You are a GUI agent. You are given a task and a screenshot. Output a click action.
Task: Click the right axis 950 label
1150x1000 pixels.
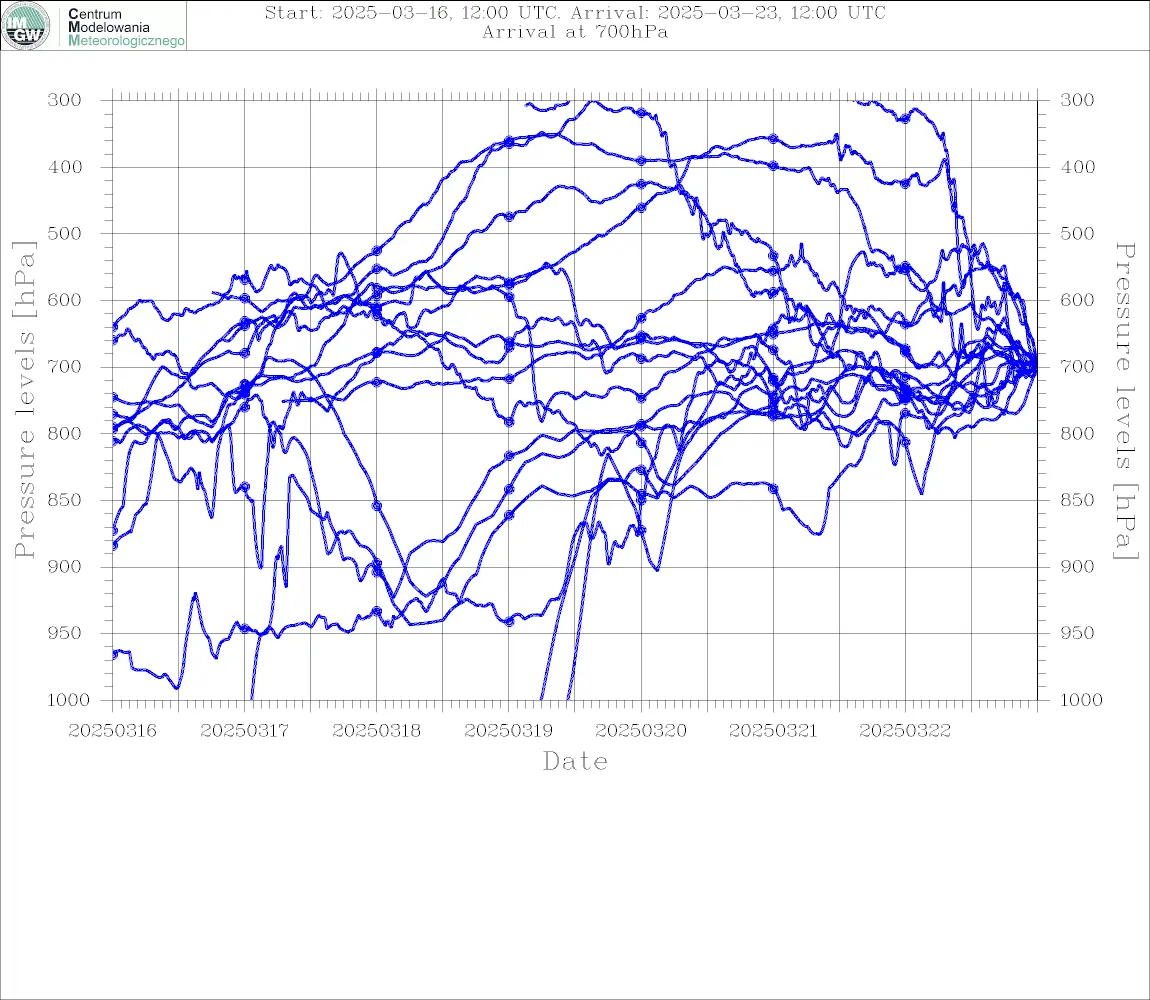coord(1077,632)
